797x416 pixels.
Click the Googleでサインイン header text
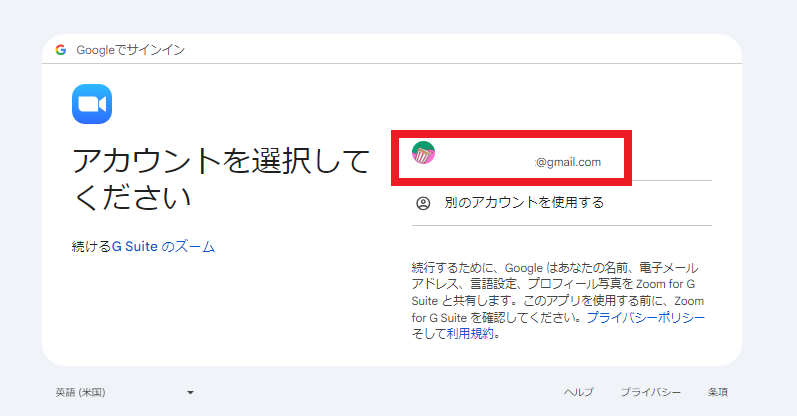click(130, 50)
